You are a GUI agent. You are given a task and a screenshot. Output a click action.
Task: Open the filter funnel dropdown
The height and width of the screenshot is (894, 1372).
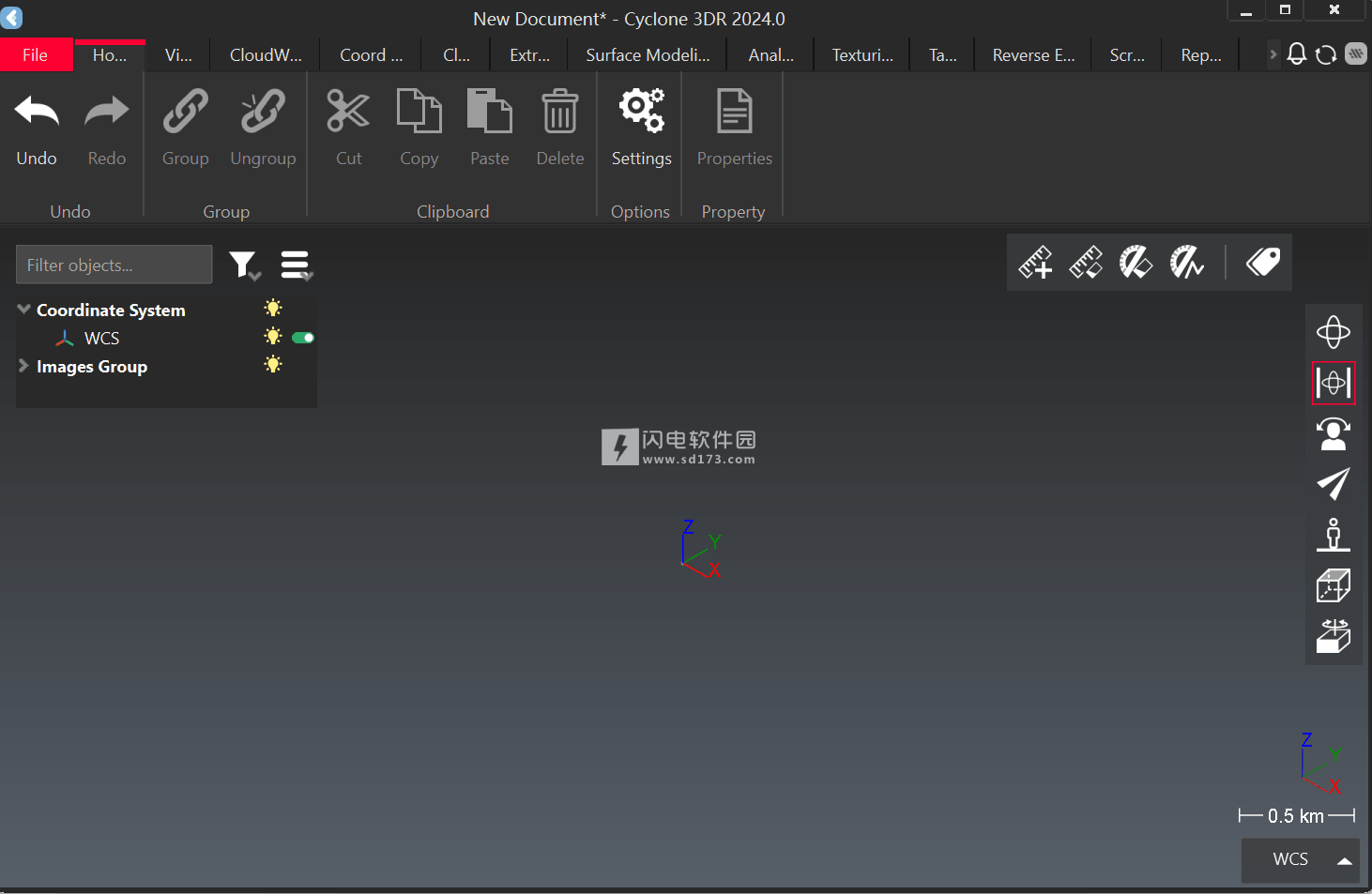click(245, 266)
